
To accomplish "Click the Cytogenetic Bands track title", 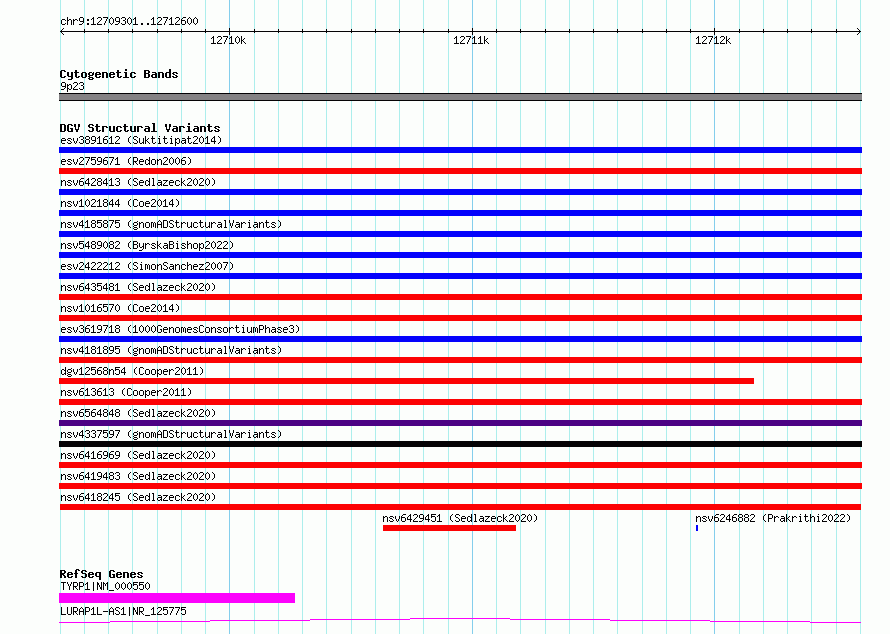I will (x=119, y=74).
